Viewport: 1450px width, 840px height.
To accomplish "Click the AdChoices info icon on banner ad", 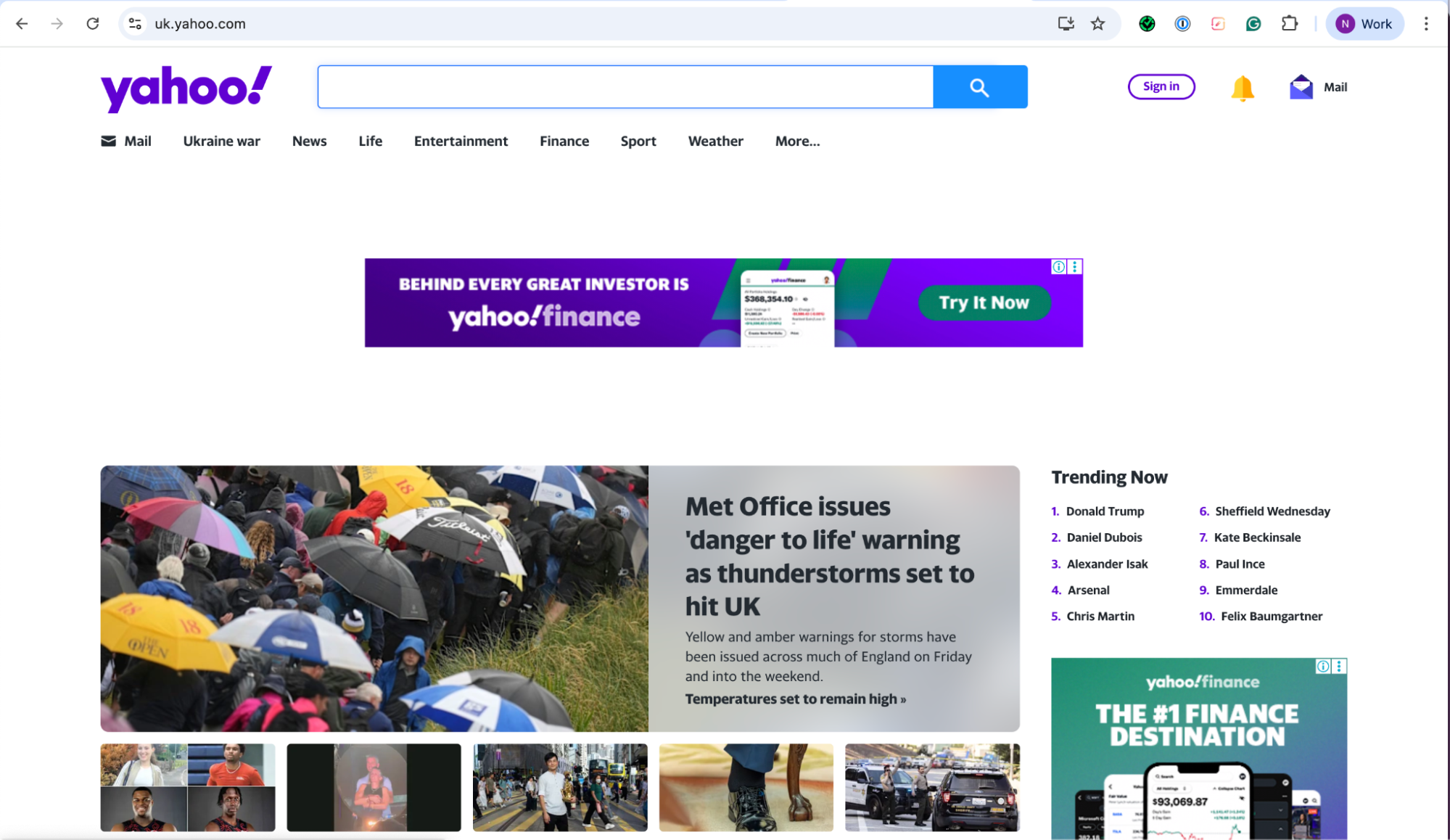I will point(1059,267).
